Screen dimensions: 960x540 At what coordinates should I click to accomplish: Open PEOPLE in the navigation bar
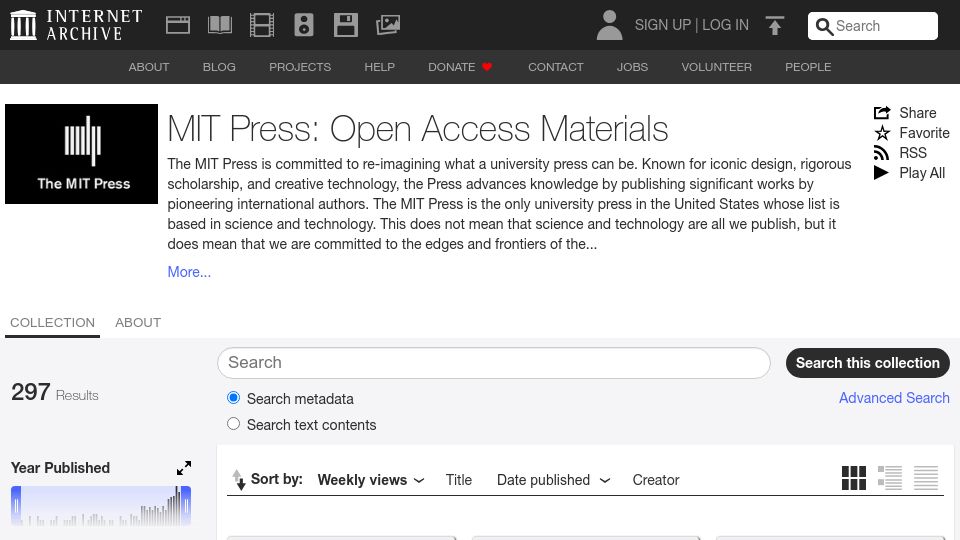(808, 67)
